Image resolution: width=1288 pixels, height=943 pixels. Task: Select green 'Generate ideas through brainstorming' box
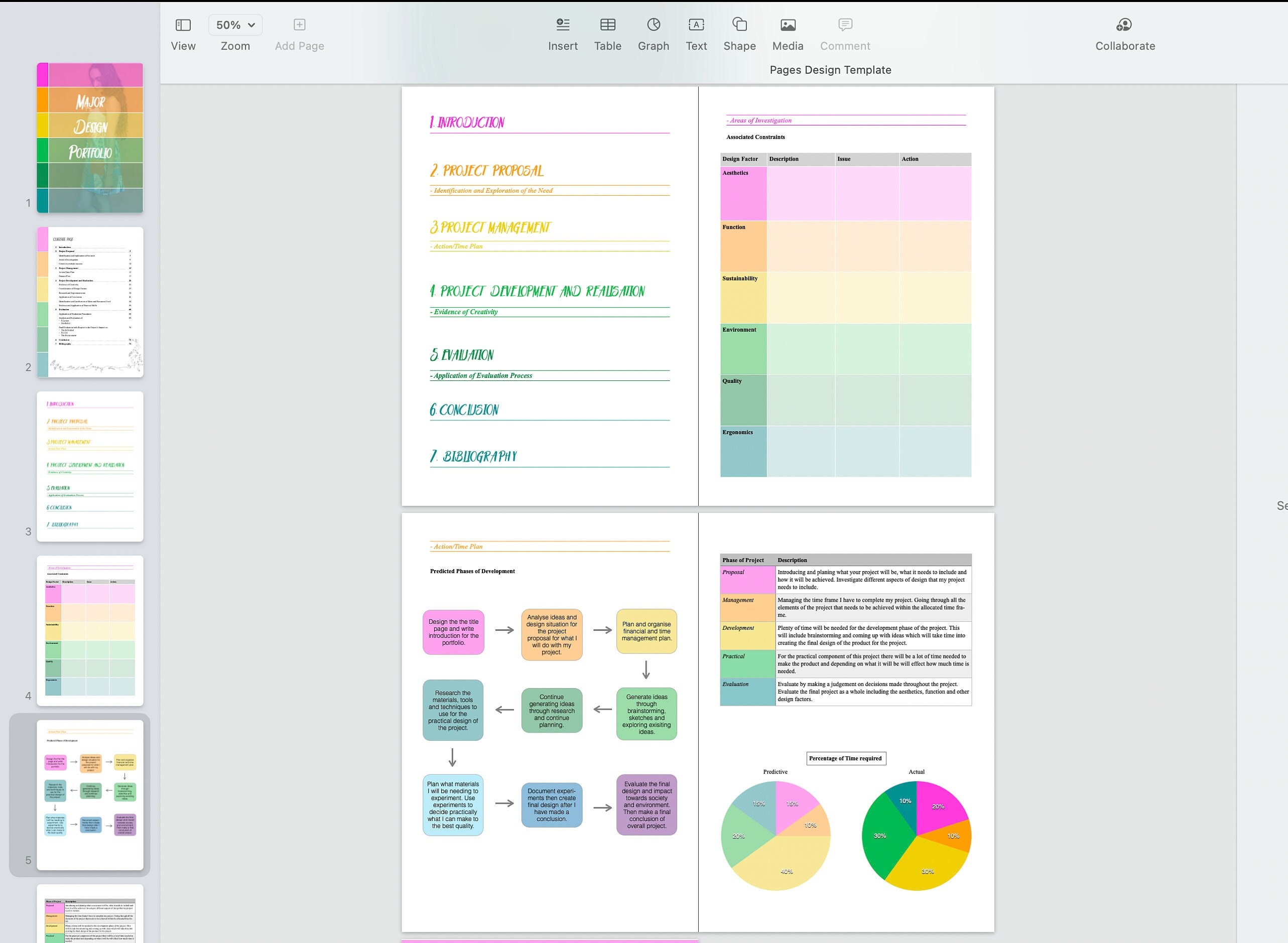pos(647,714)
